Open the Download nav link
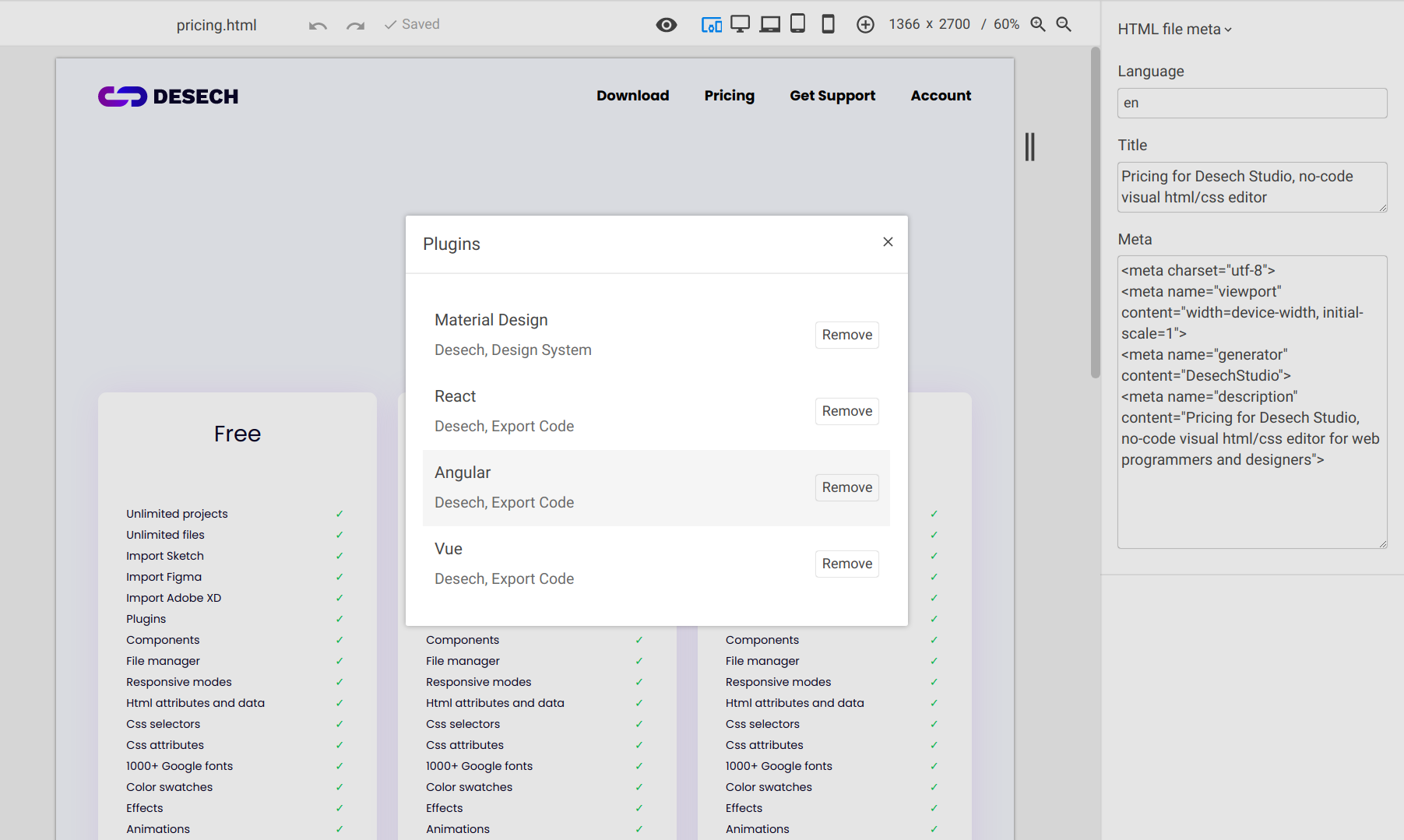The image size is (1404, 840). pos(633,96)
